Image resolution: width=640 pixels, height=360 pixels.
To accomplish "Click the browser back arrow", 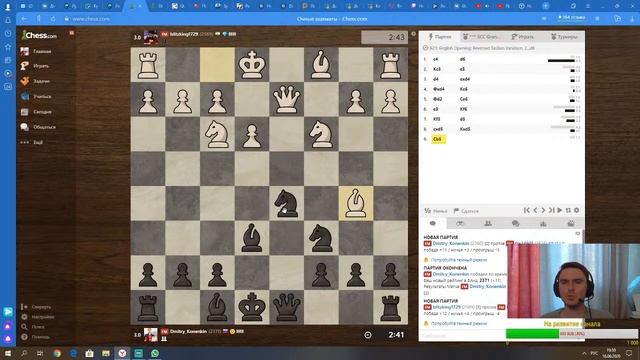I will [24, 19].
